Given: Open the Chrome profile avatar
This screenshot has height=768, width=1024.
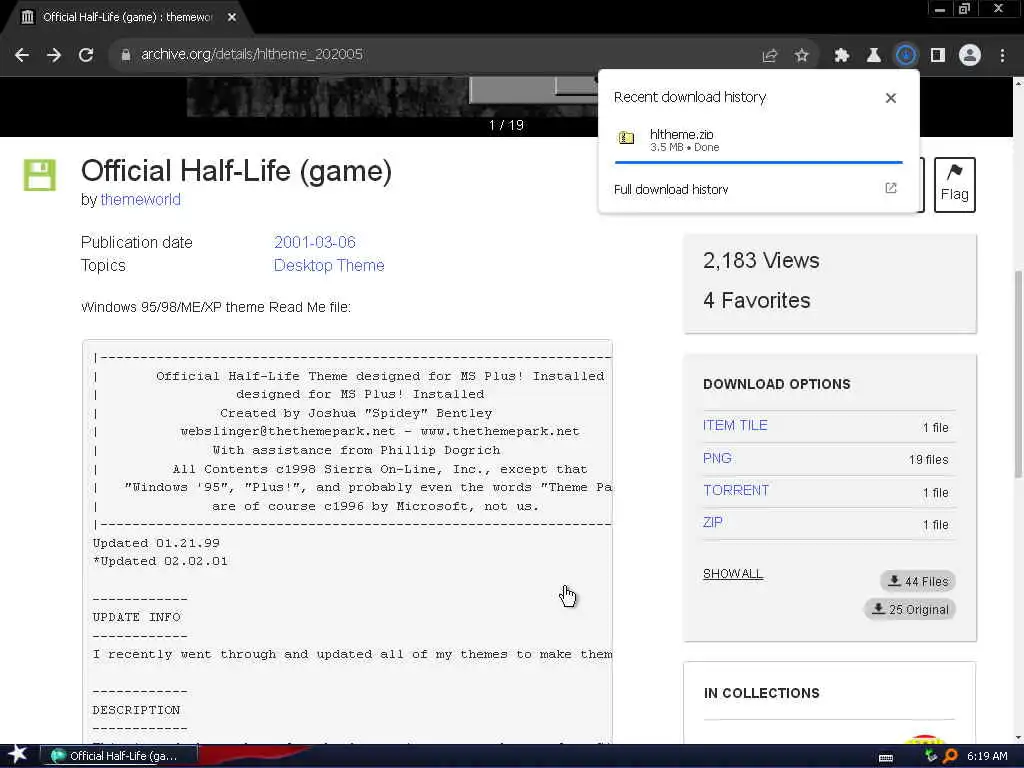Looking at the screenshot, I should 970,56.
